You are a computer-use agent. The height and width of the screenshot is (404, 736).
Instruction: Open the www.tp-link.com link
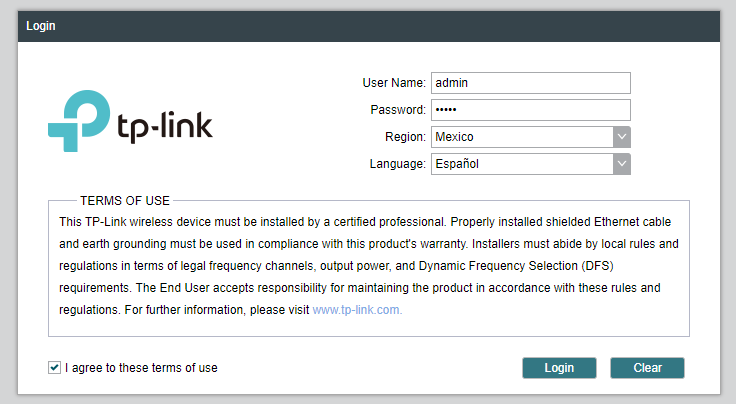point(357,310)
